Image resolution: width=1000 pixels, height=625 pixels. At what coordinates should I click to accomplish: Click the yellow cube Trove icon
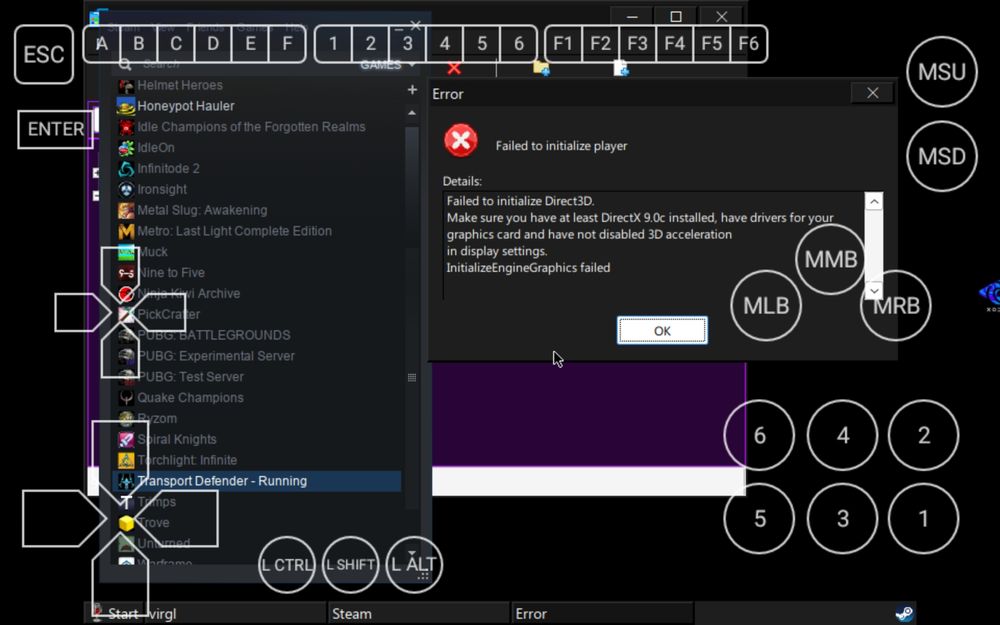[126, 523]
